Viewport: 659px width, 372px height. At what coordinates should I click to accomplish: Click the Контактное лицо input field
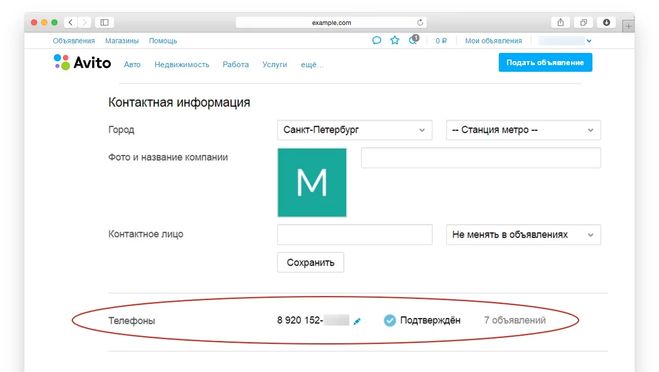tap(355, 235)
